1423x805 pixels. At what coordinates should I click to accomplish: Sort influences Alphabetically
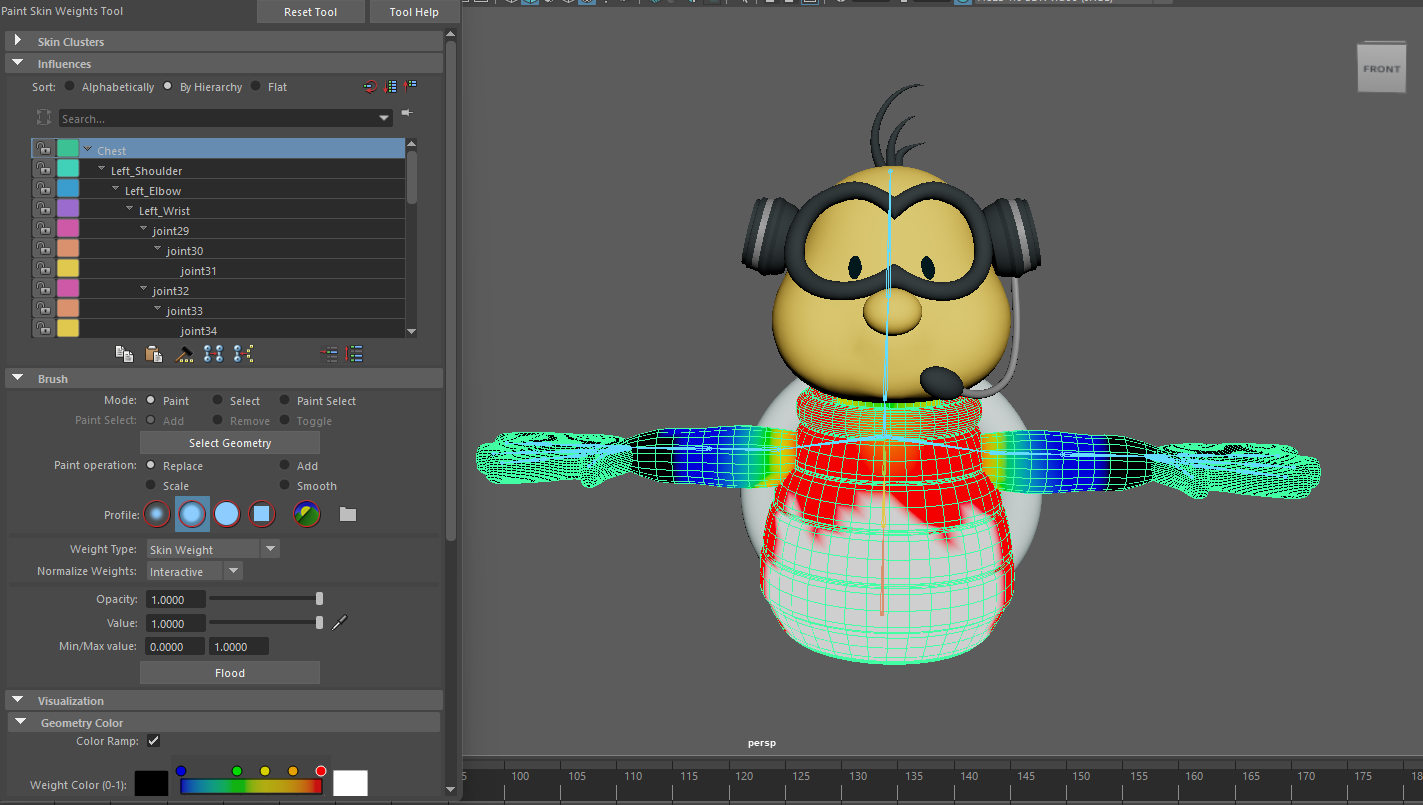pyautogui.click(x=70, y=86)
